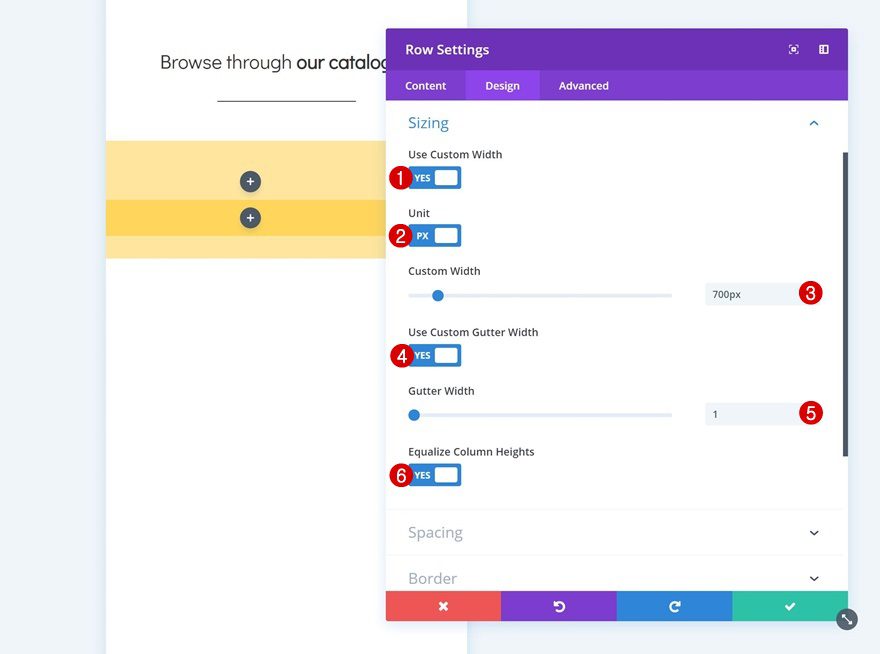The image size is (880, 654).
Task: Open the Advanced tab
Action: pyautogui.click(x=582, y=85)
